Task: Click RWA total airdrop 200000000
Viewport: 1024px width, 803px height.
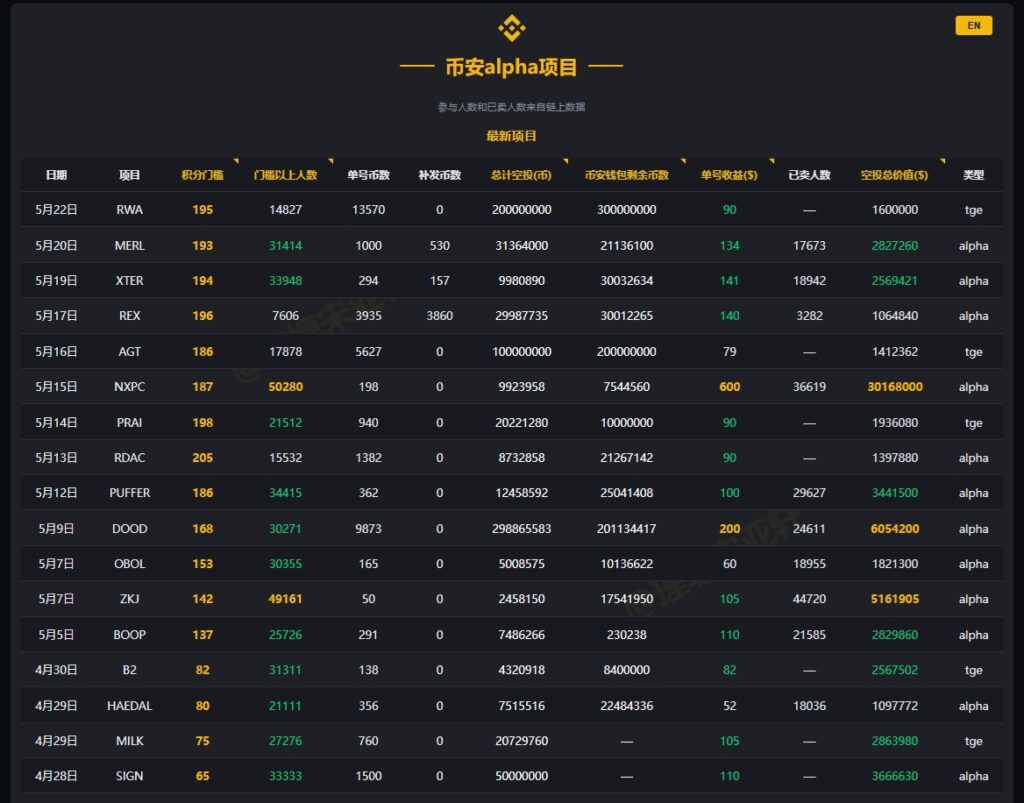Action: [x=521, y=210]
